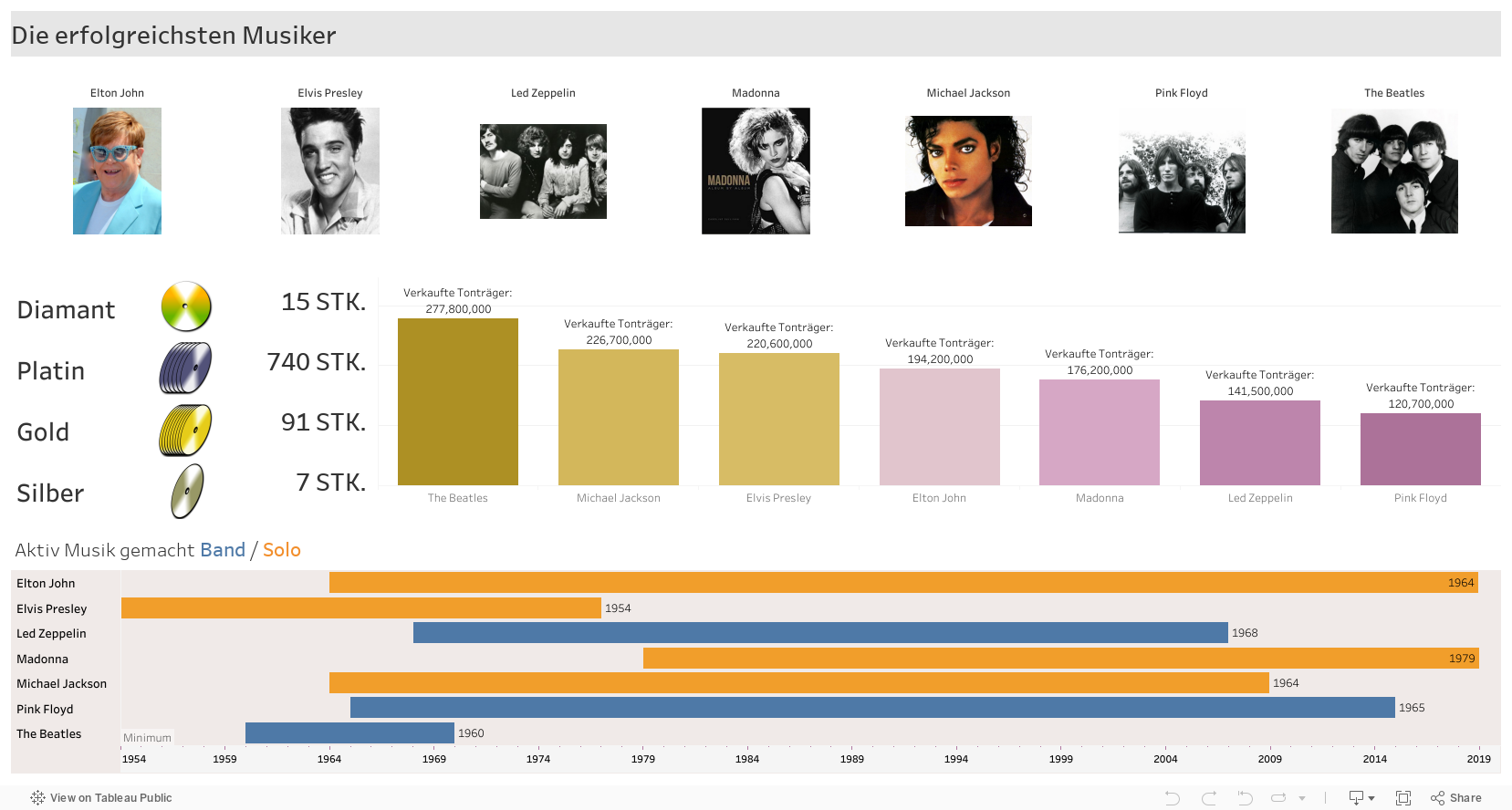Expand the replay dropdown arrow in toolbar
The height and width of the screenshot is (810, 1512).
point(1302,798)
